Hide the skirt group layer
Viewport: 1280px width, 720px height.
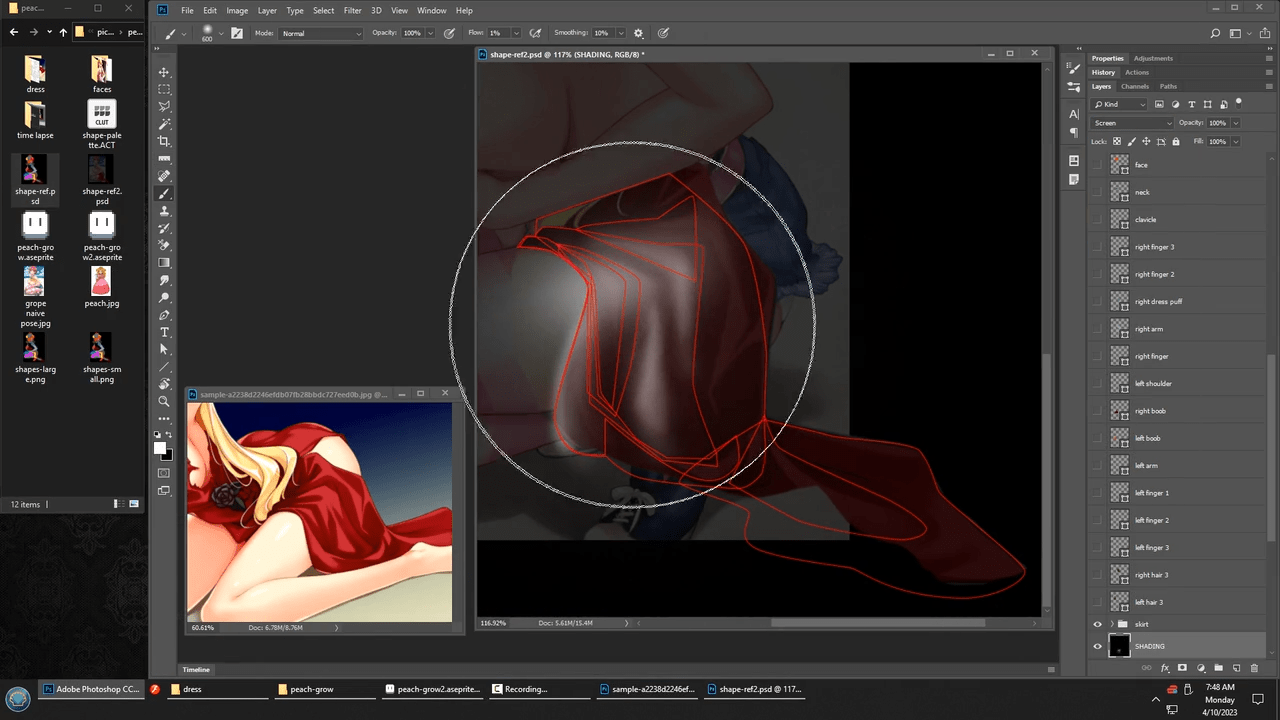pyautogui.click(x=1097, y=624)
